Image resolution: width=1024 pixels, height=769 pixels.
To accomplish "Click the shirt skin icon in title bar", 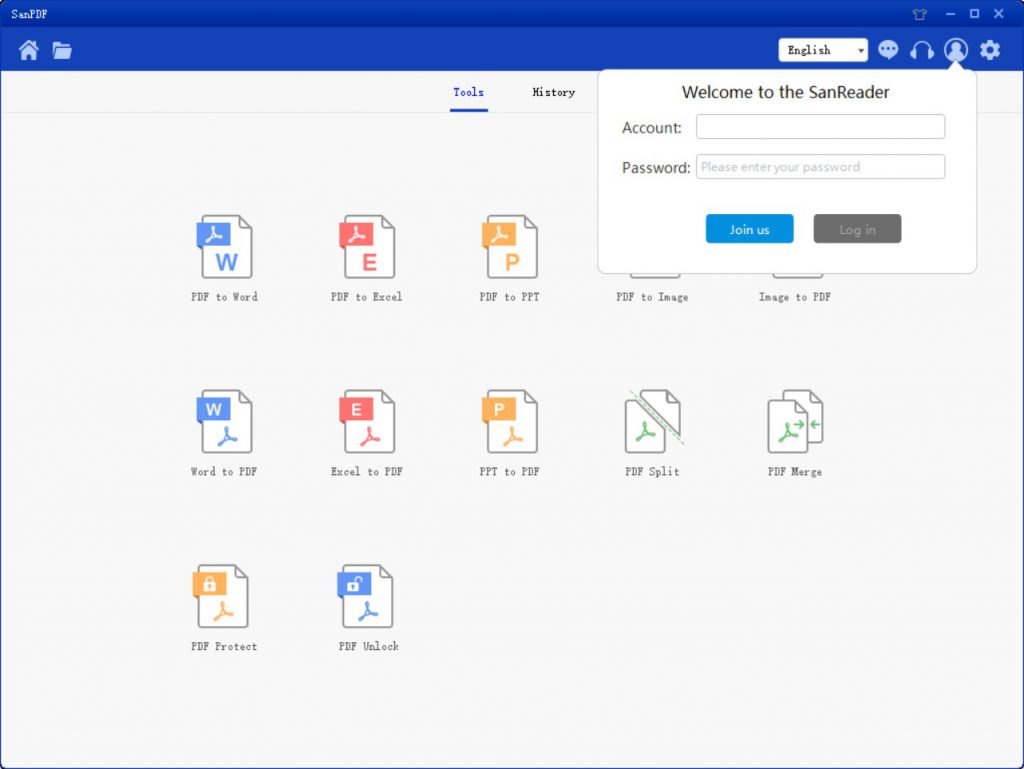I will (x=920, y=14).
